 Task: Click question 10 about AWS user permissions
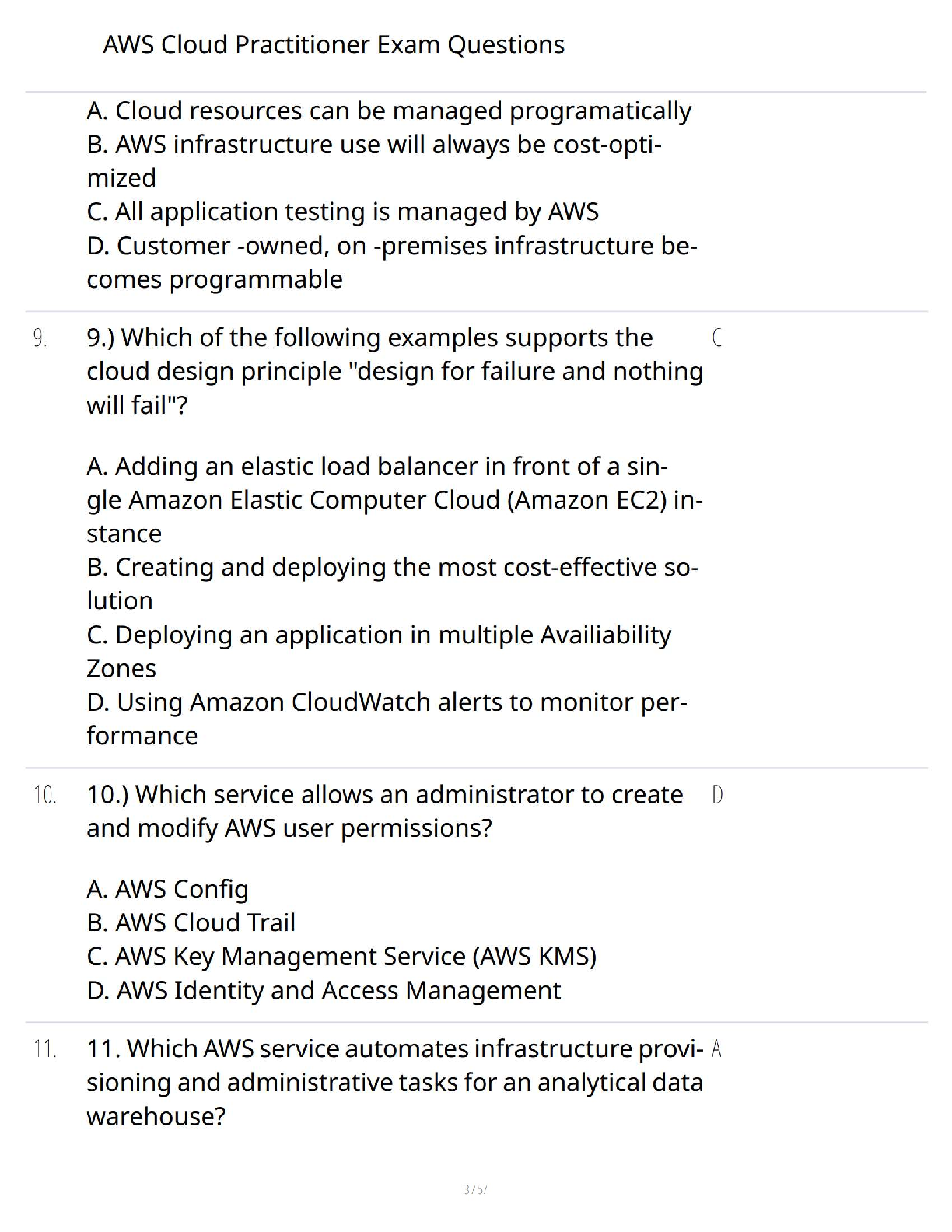[x=384, y=811]
